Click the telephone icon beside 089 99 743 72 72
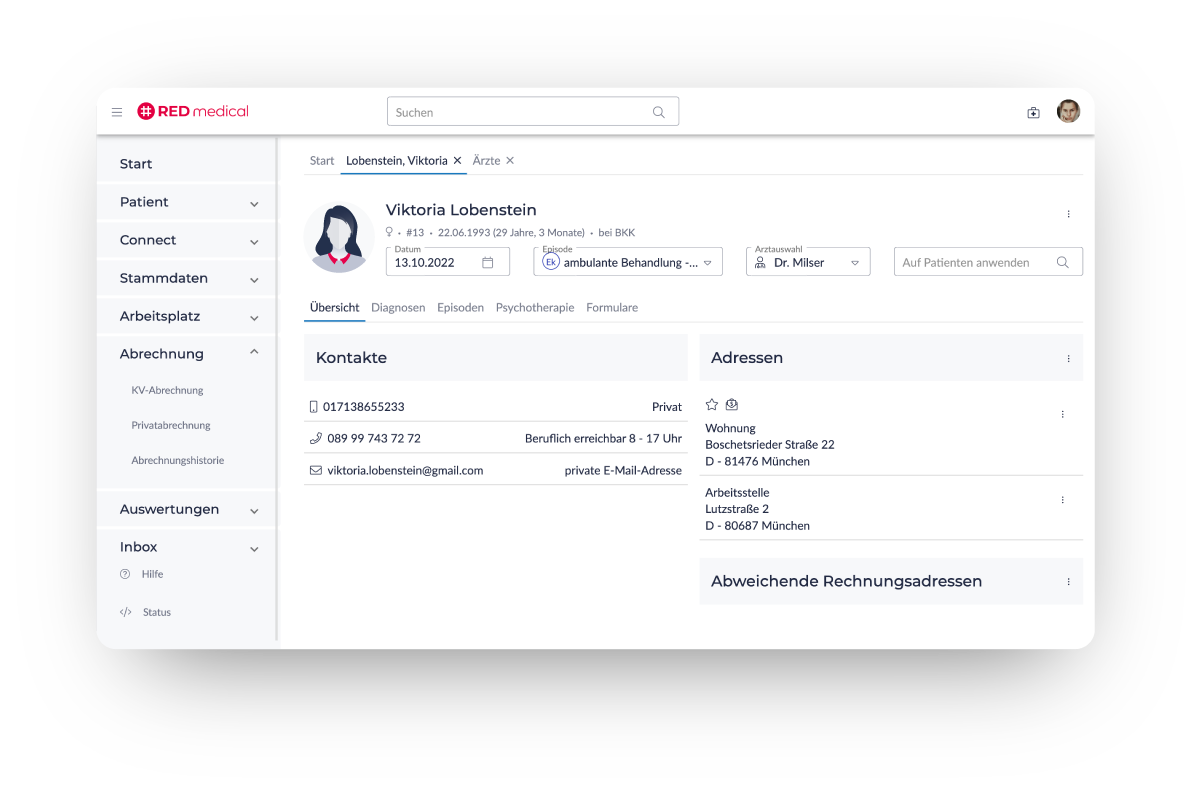The image size is (1200, 792). (316, 438)
